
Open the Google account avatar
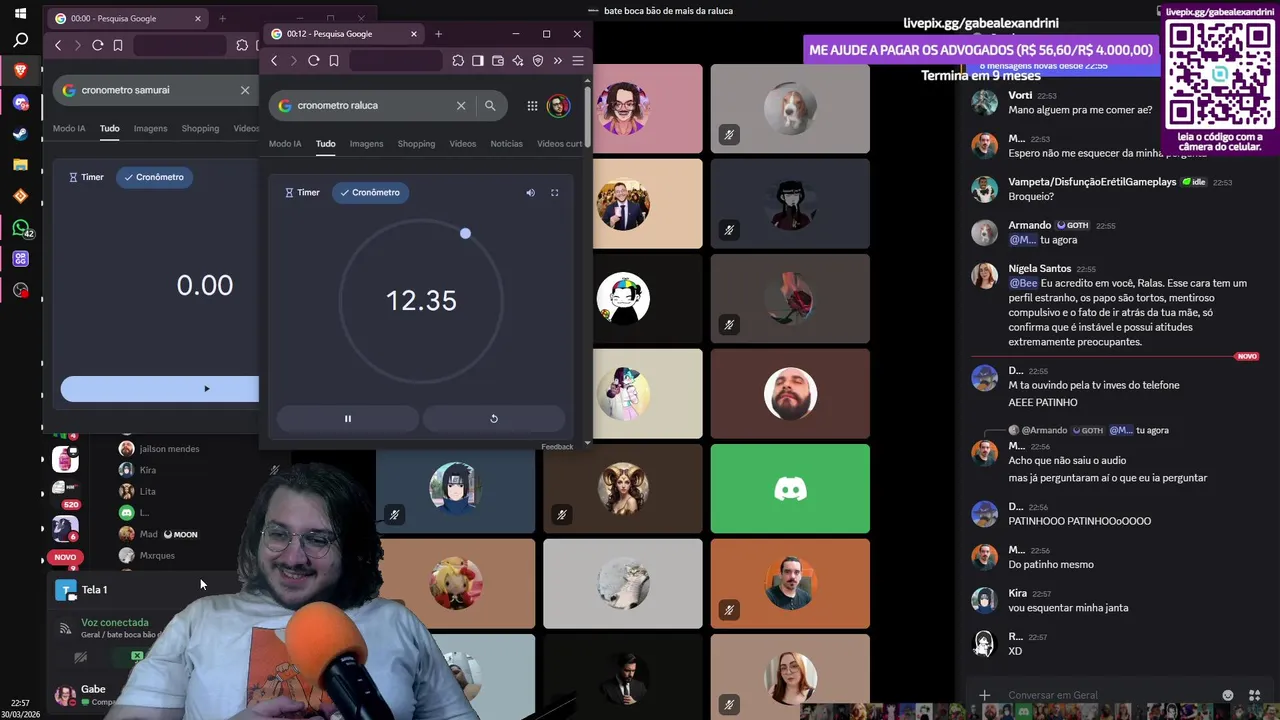(558, 105)
